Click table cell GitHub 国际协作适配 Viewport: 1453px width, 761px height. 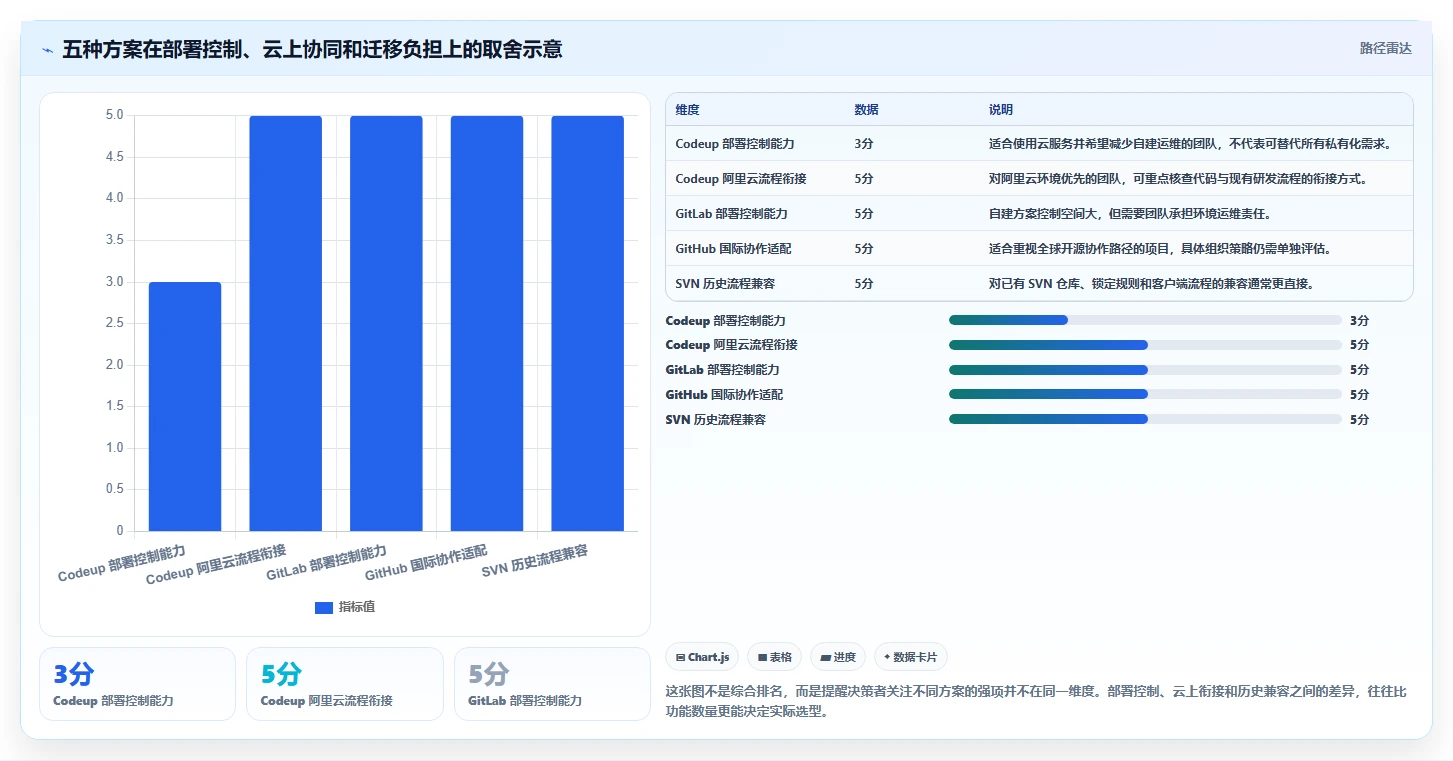[x=734, y=249]
